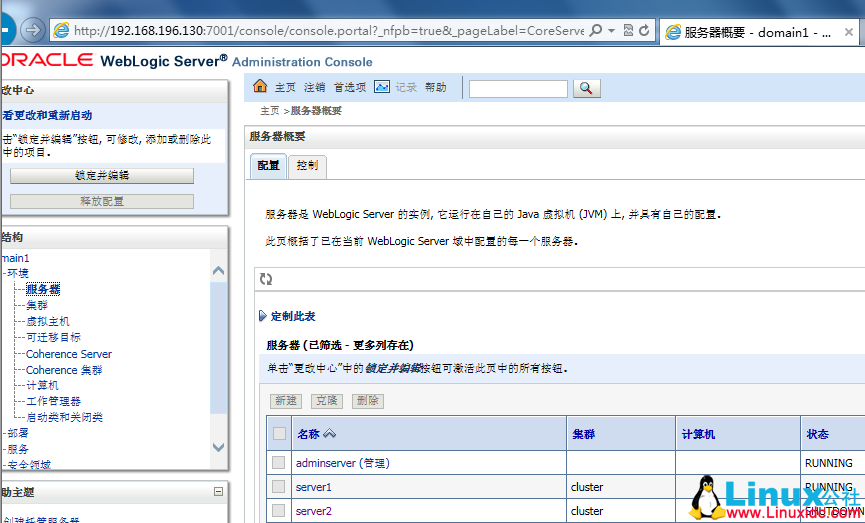Open the server2 link
Screen dimensions: 865x523
(313, 511)
